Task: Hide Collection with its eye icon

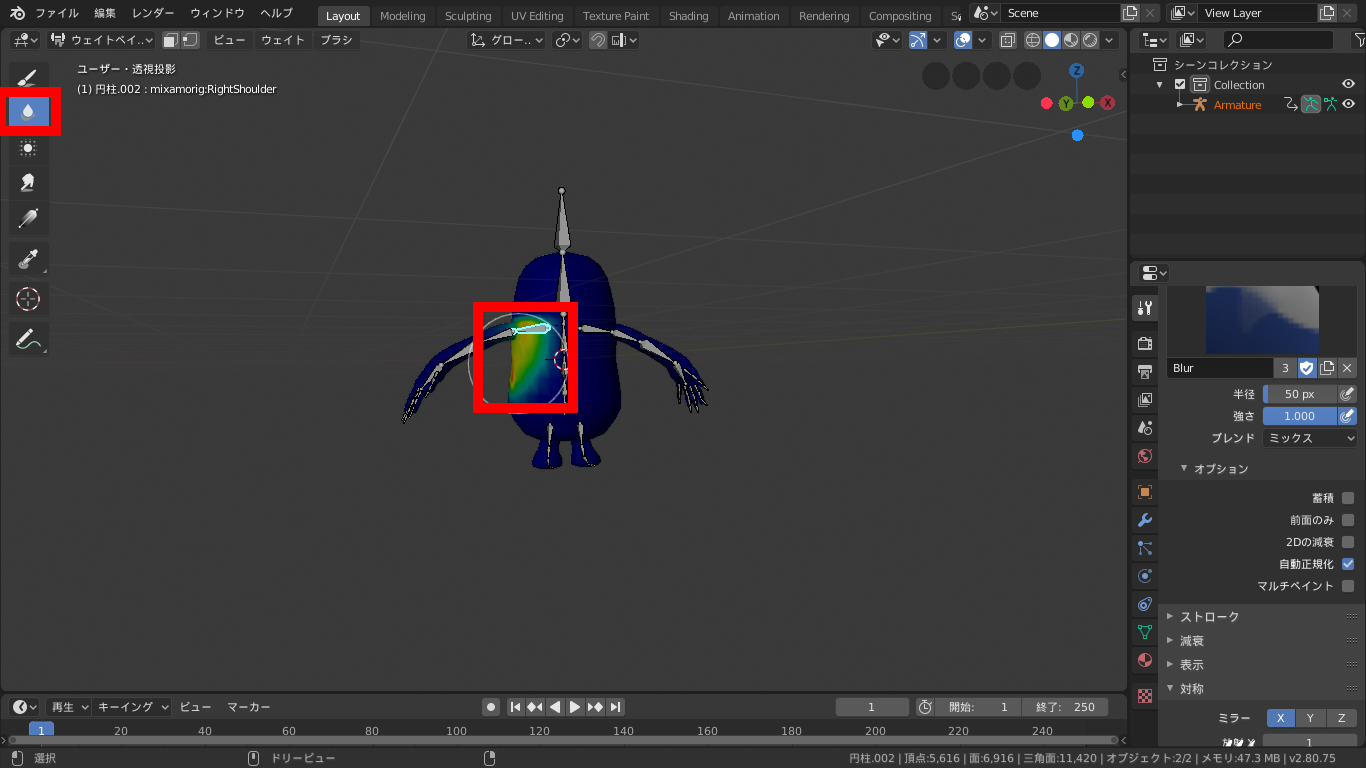Action: [1348, 85]
